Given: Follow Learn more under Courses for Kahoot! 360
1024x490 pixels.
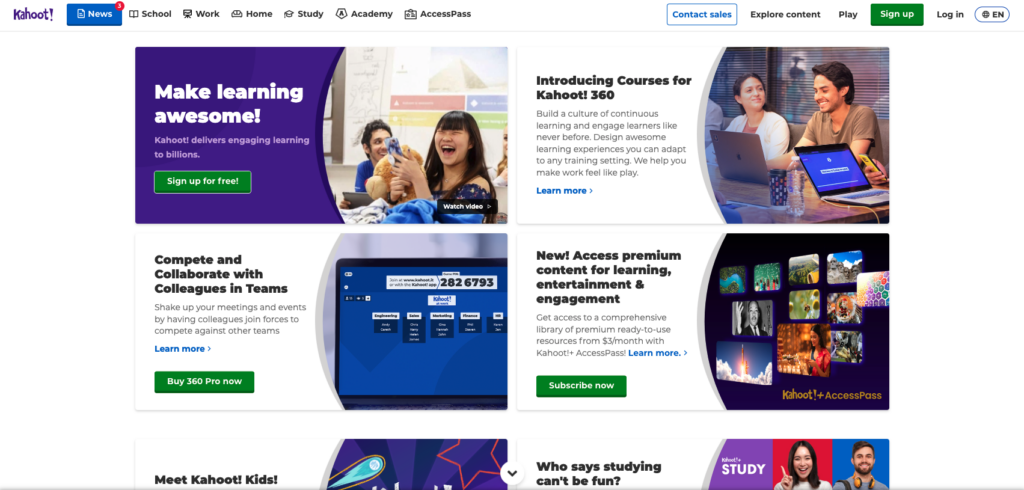Looking at the screenshot, I should pyautogui.click(x=564, y=191).
